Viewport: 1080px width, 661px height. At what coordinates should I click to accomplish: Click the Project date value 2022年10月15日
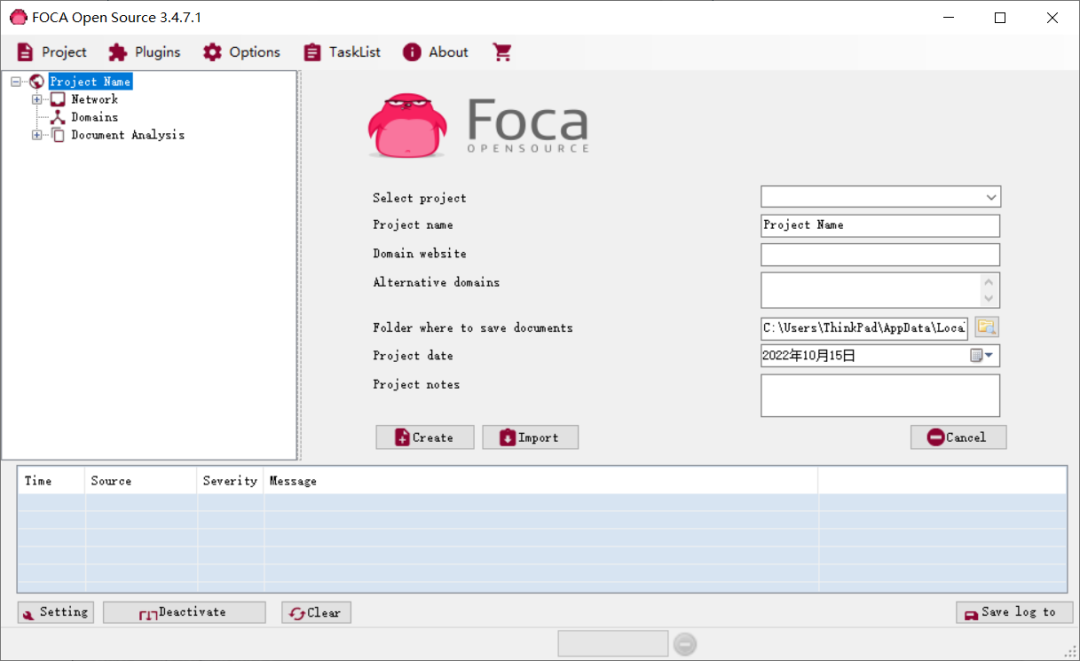pyautogui.click(x=809, y=356)
